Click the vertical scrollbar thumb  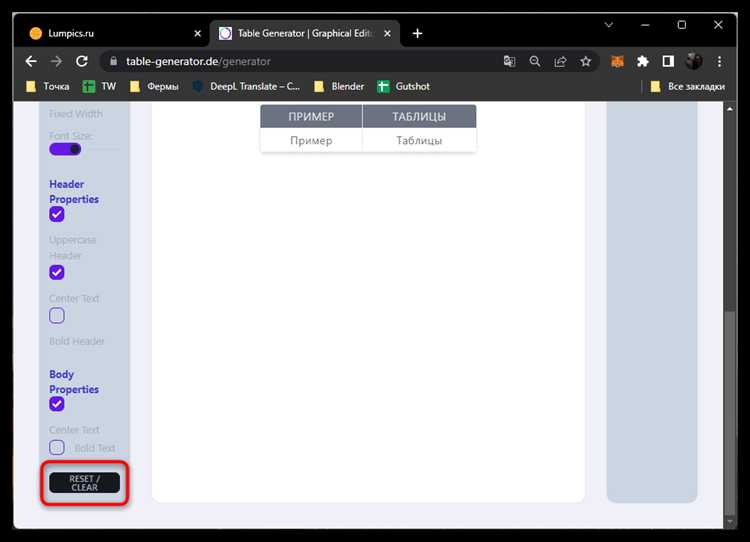pos(729,411)
